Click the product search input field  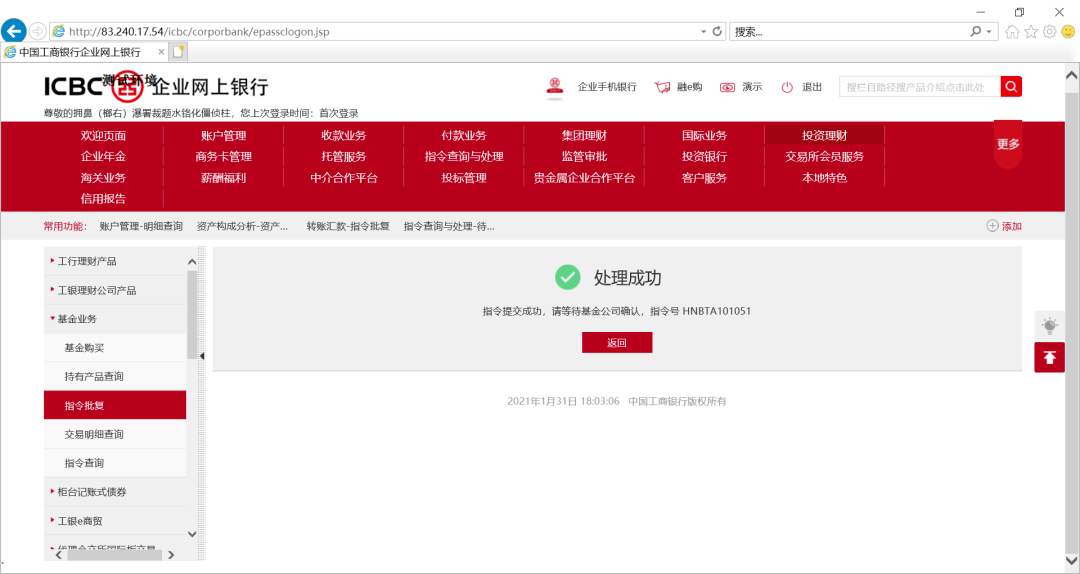919,87
